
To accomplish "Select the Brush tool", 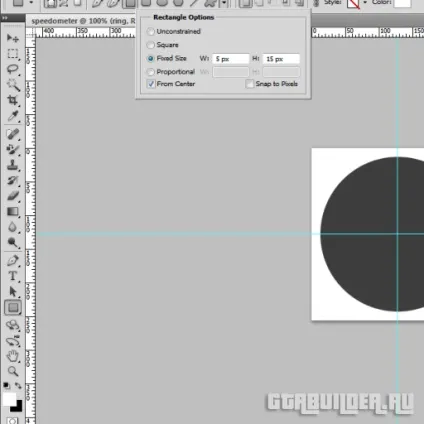I will point(13,149).
